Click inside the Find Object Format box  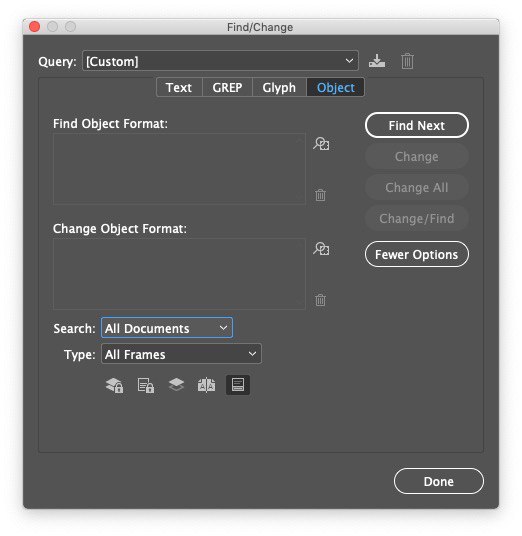[179, 169]
